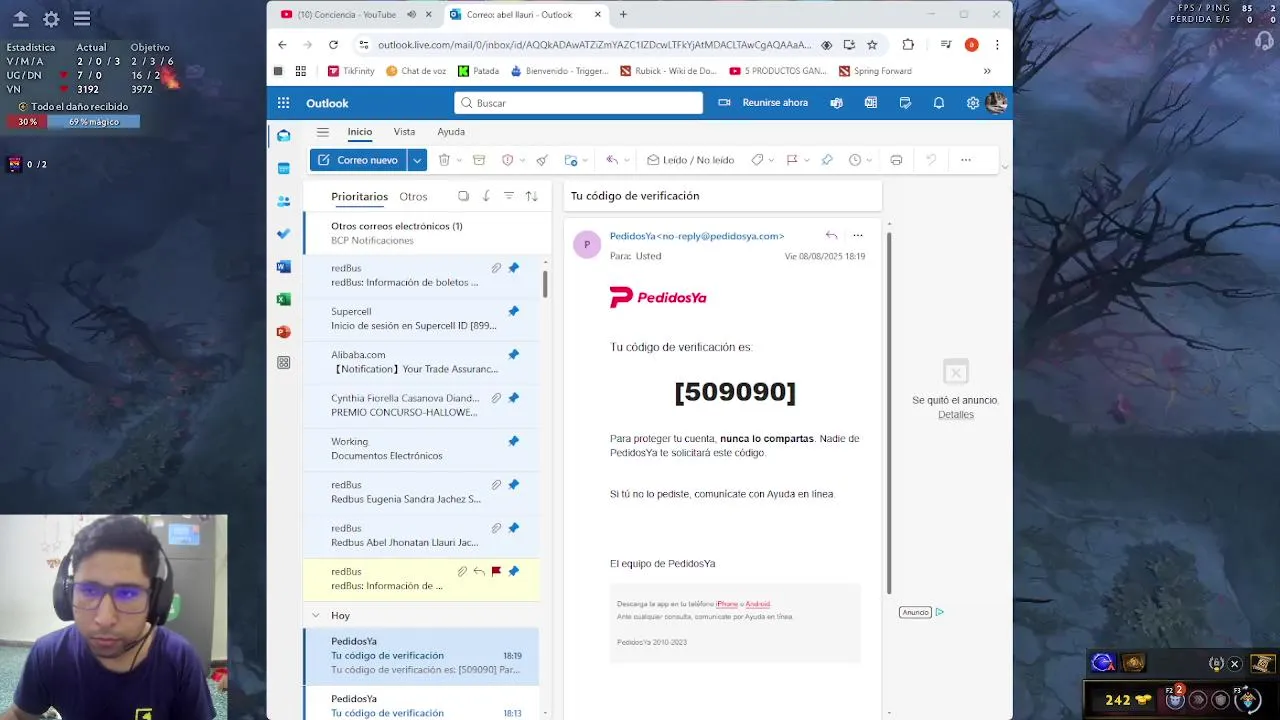Open the 18:13 PedidosYa email
Screen dimensions: 1280x720
pyautogui.click(x=421, y=704)
